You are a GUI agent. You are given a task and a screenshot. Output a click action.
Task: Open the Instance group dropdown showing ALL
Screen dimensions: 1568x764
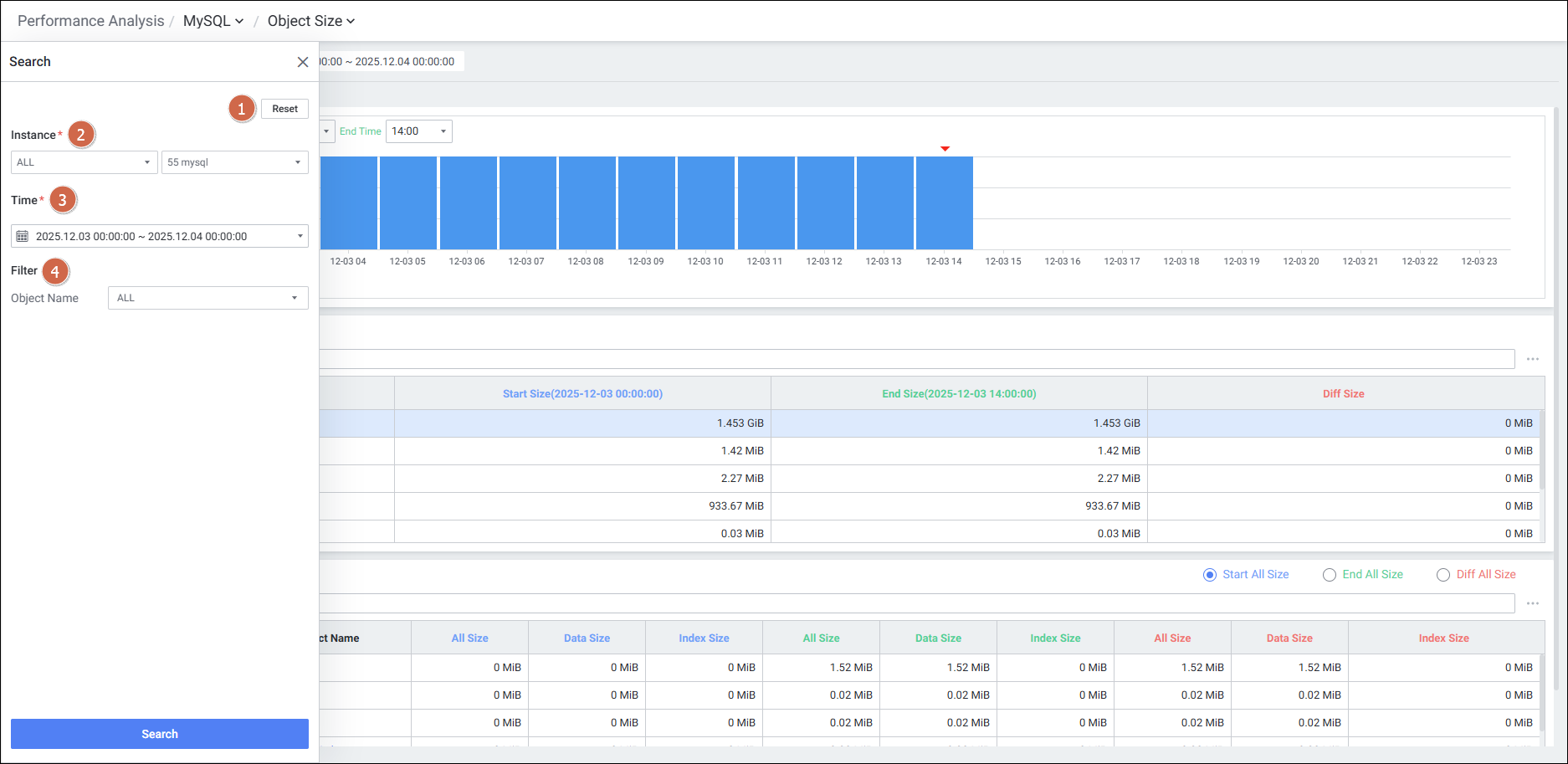point(84,162)
